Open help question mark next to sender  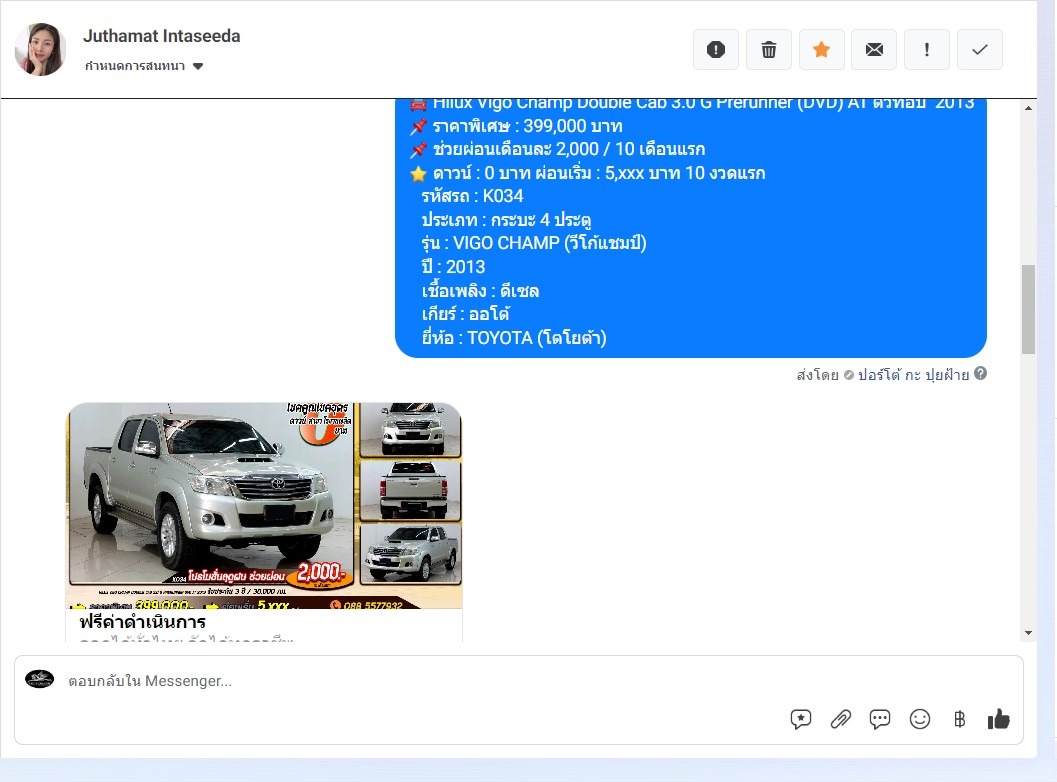tap(980, 373)
